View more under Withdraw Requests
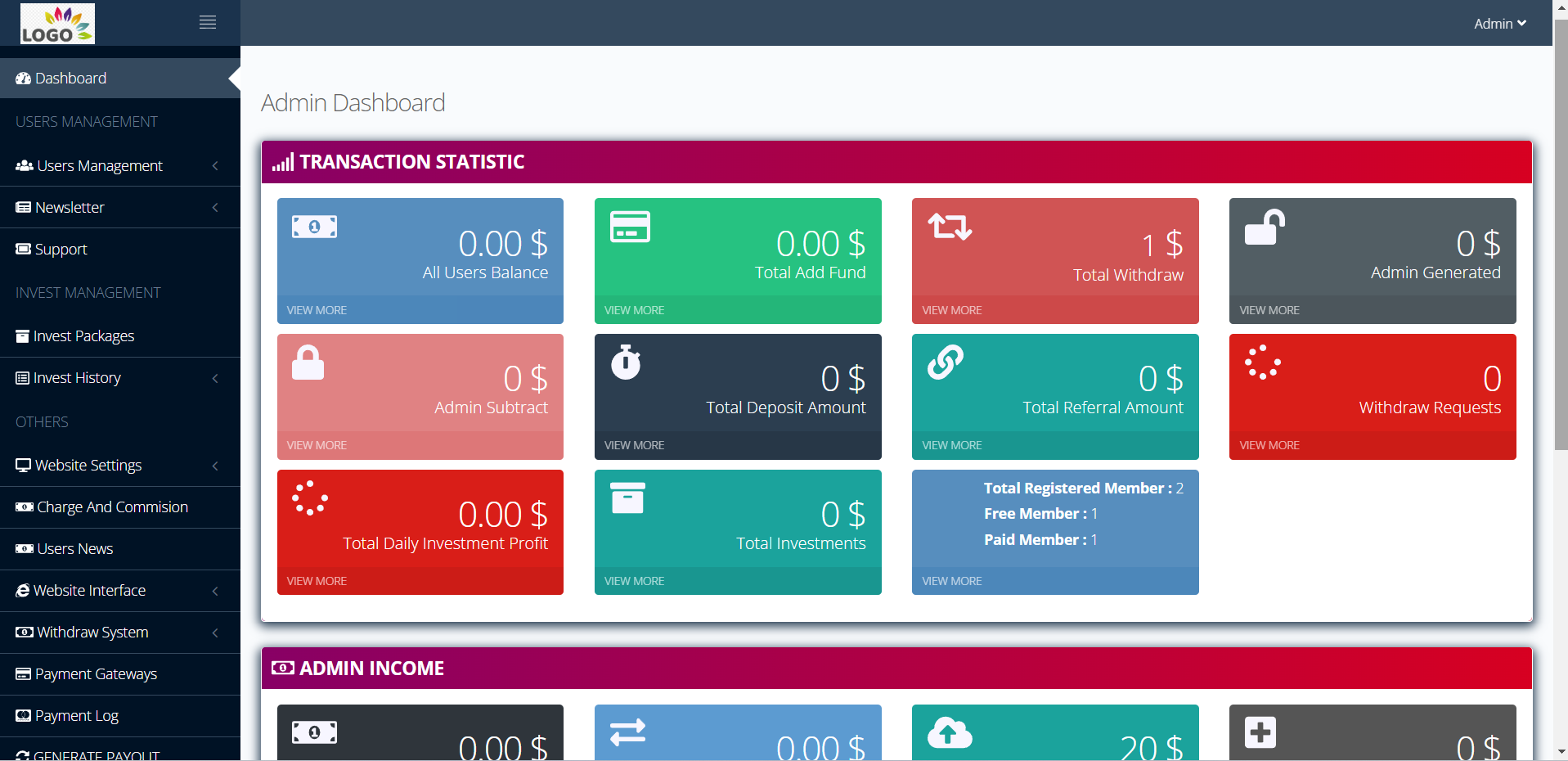 [x=1269, y=445]
